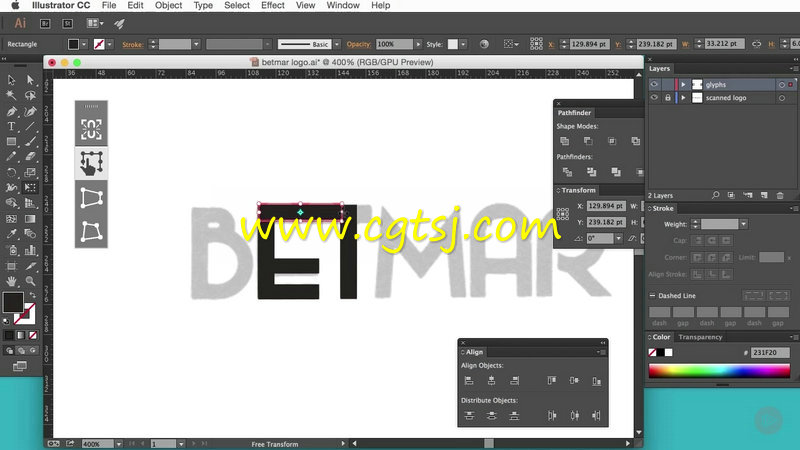Select the Direct Selection tool

(31, 80)
